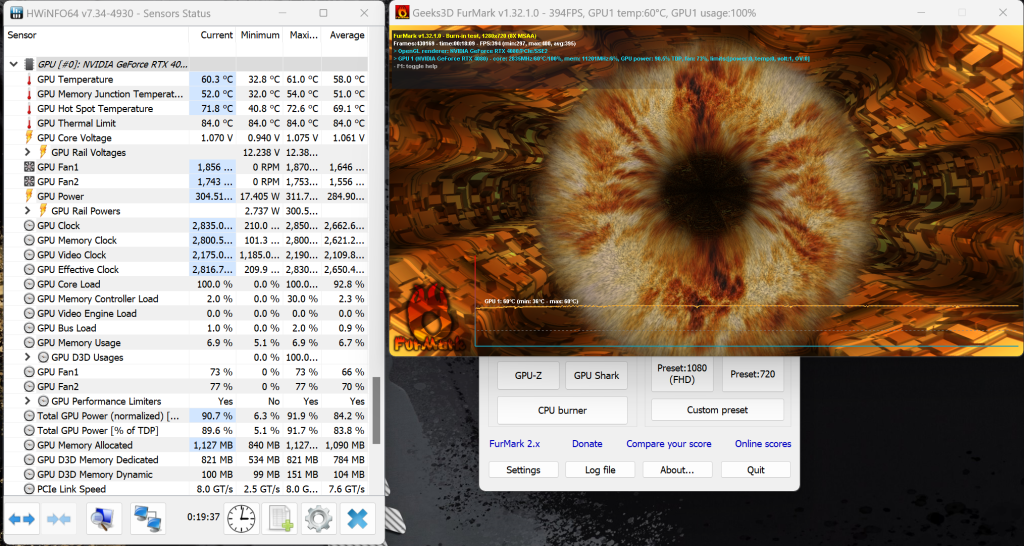
Task: Click the expand columns blue arrows icon
Action: click(22, 518)
